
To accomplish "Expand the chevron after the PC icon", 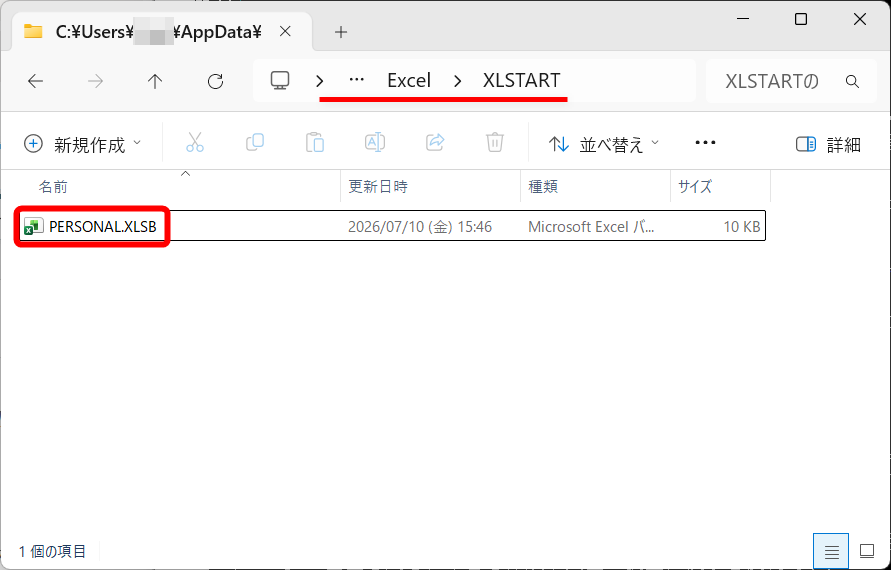I will pos(320,81).
